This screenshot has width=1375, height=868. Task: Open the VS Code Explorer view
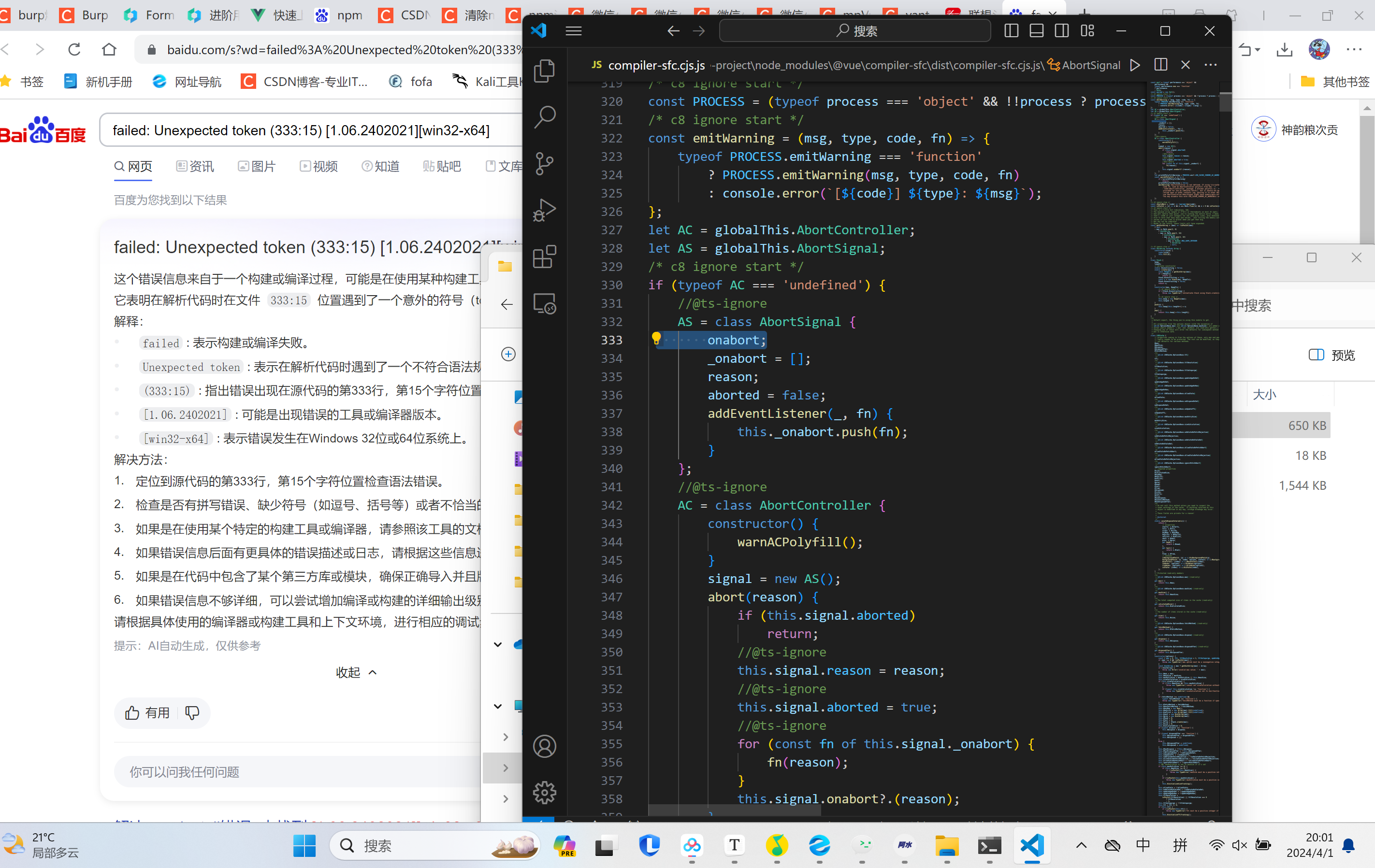pos(544,71)
